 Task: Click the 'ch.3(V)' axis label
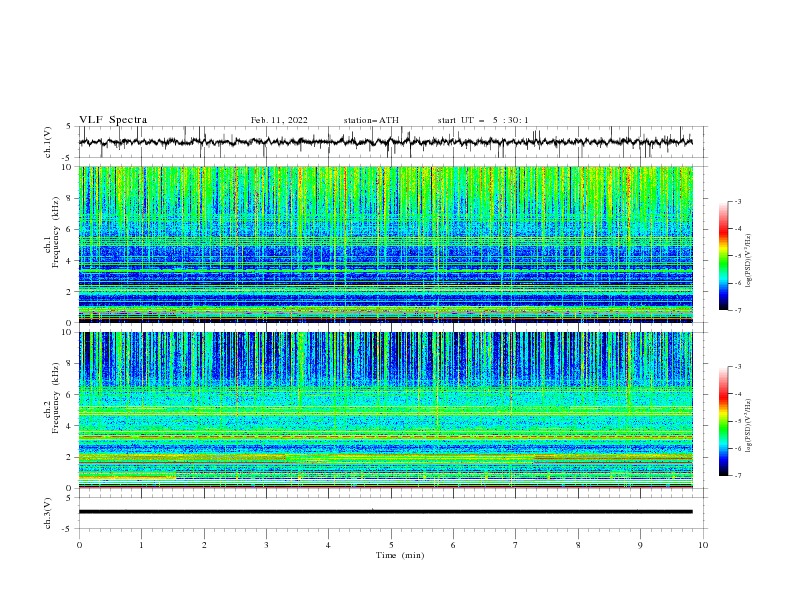(x=48, y=513)
